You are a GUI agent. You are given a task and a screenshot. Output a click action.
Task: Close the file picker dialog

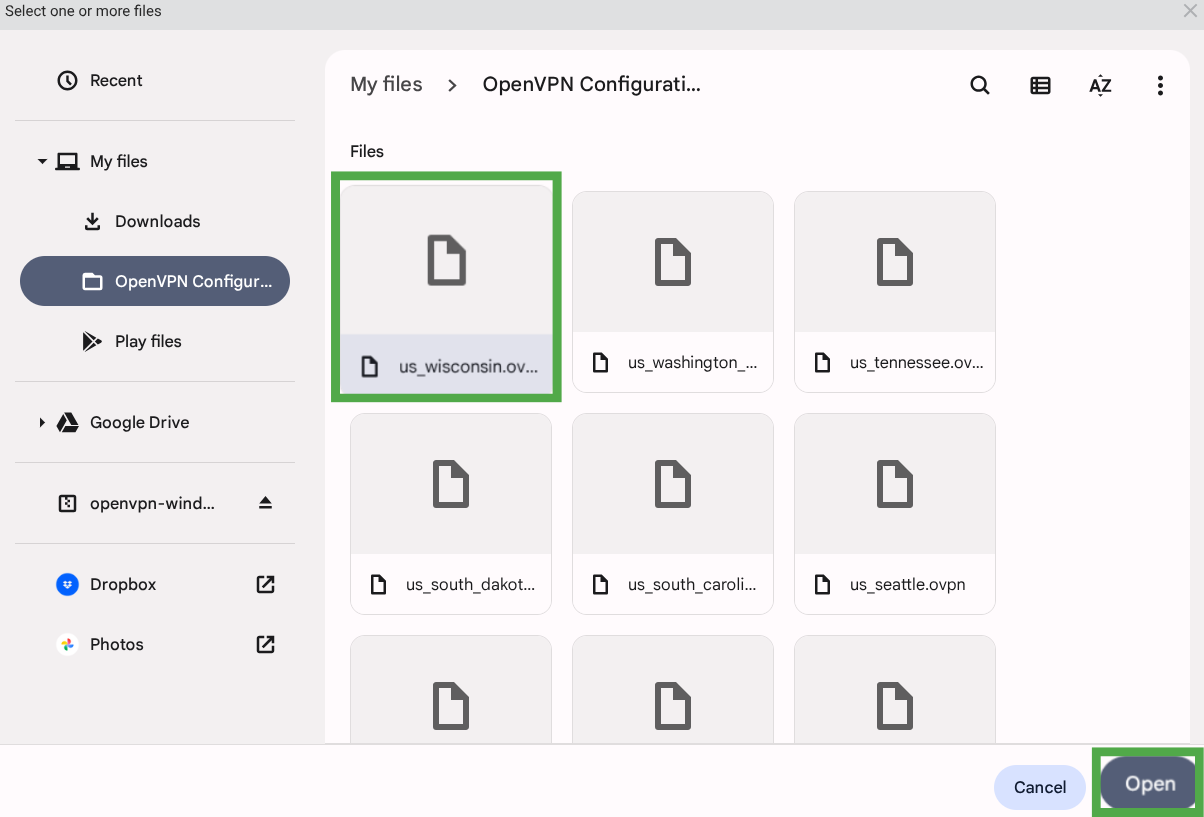(x=1190, y=10)
